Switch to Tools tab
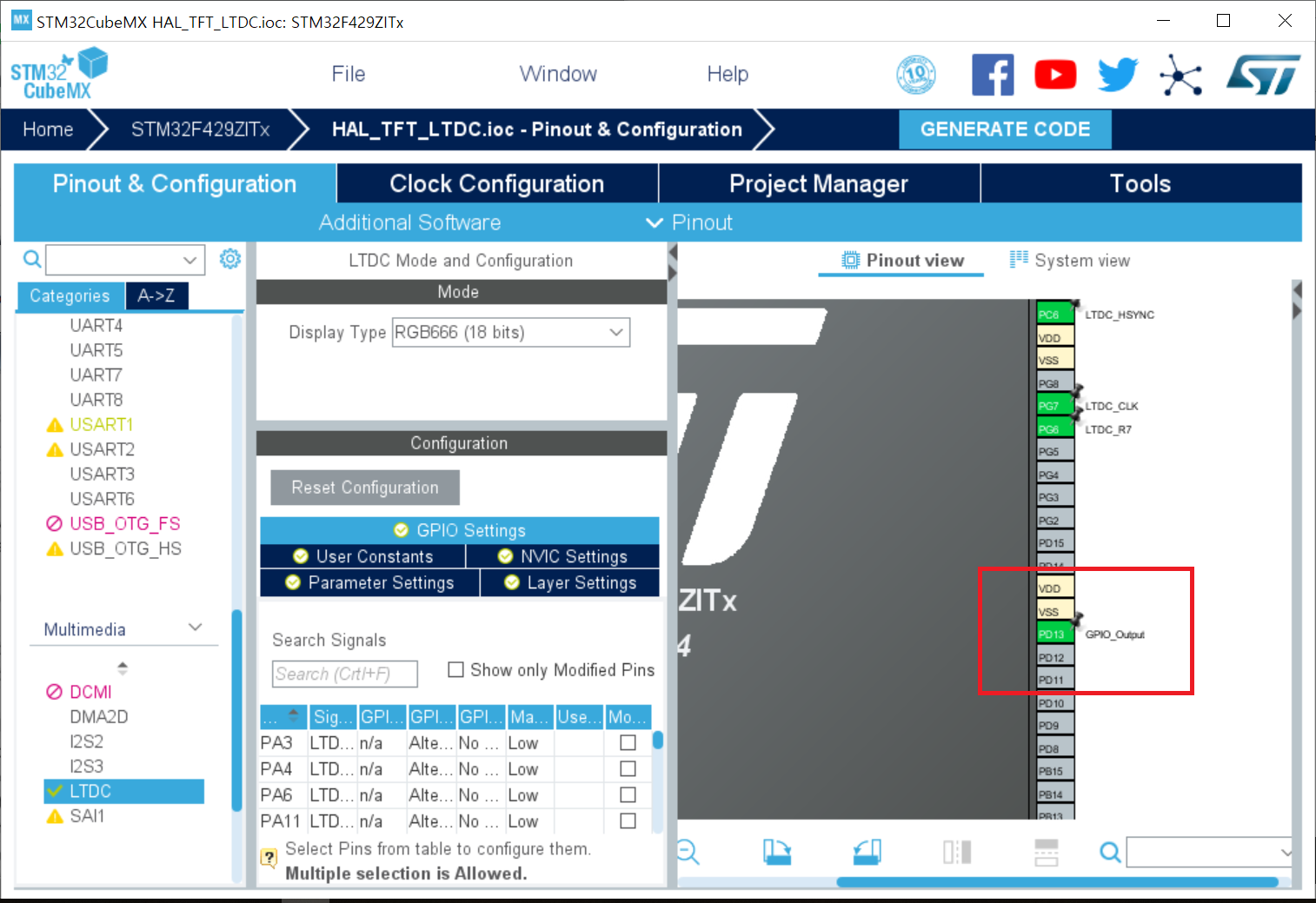 pos(1140,183)
